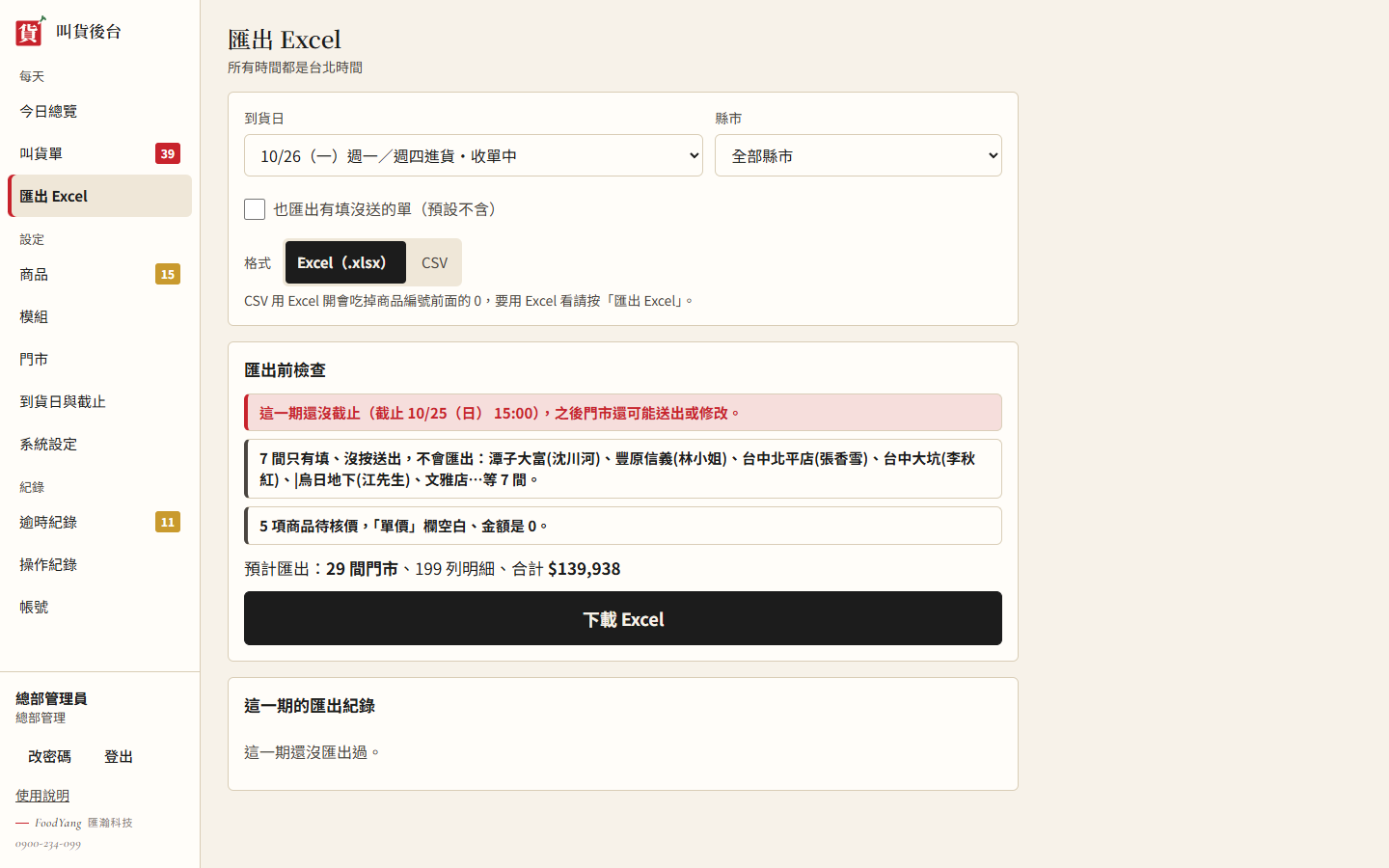Select Excel (.xlsx) format option
This screenshot has width=1389, height=868.
(x=345, y=262)
